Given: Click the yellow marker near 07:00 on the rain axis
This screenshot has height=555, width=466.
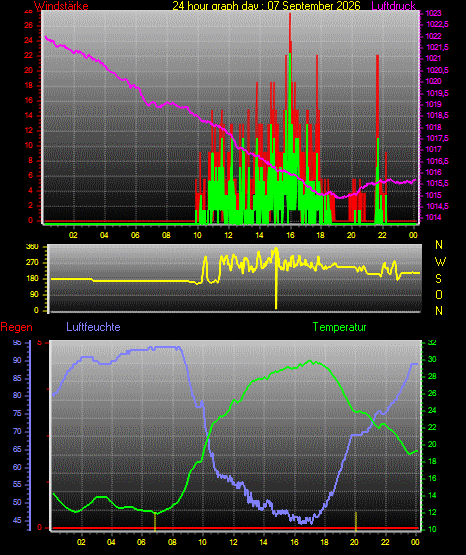Looking at the screenshot, I should point(155,521).
